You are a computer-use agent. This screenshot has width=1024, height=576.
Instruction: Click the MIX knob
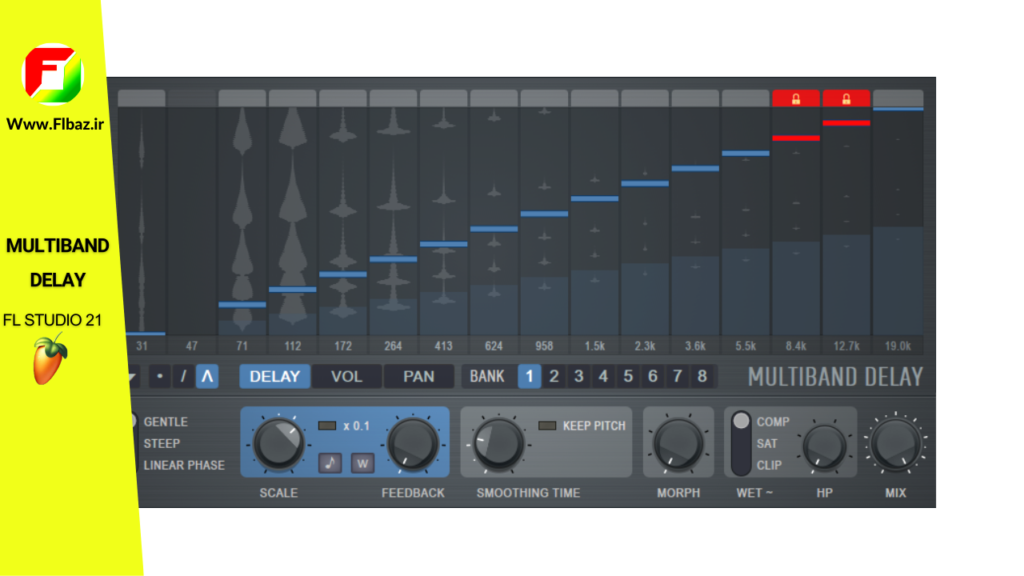point(895,443)
